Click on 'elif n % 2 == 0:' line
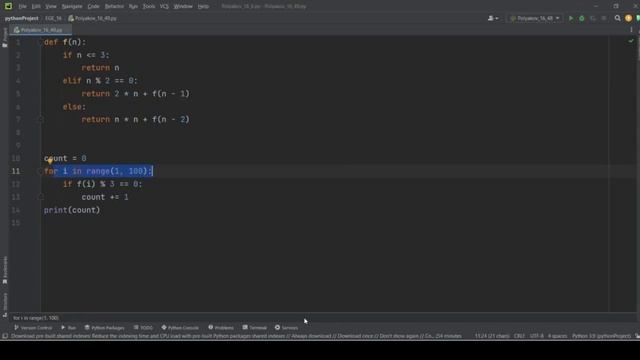 coord(100,81)
